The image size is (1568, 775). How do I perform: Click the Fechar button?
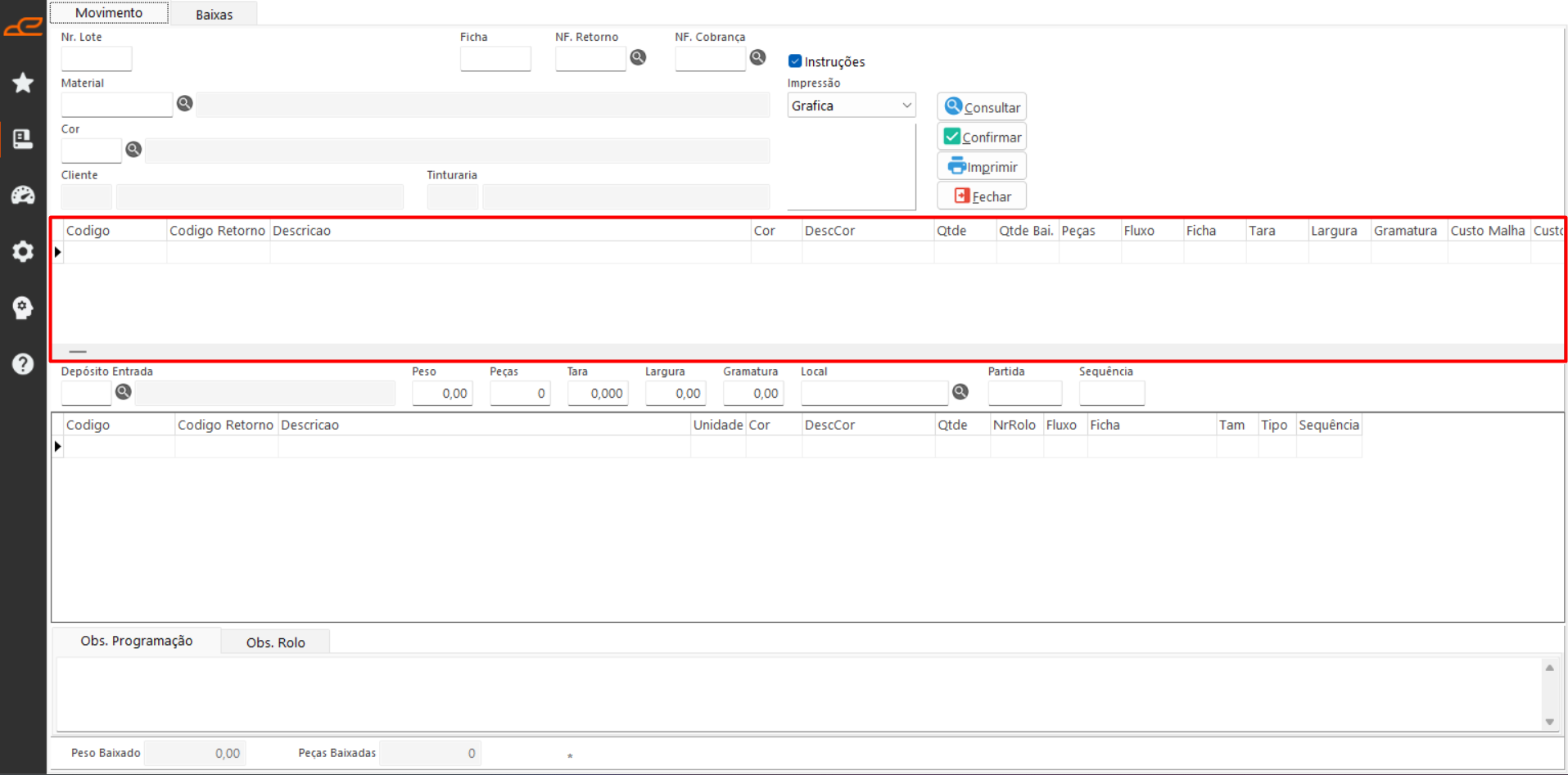982,196
